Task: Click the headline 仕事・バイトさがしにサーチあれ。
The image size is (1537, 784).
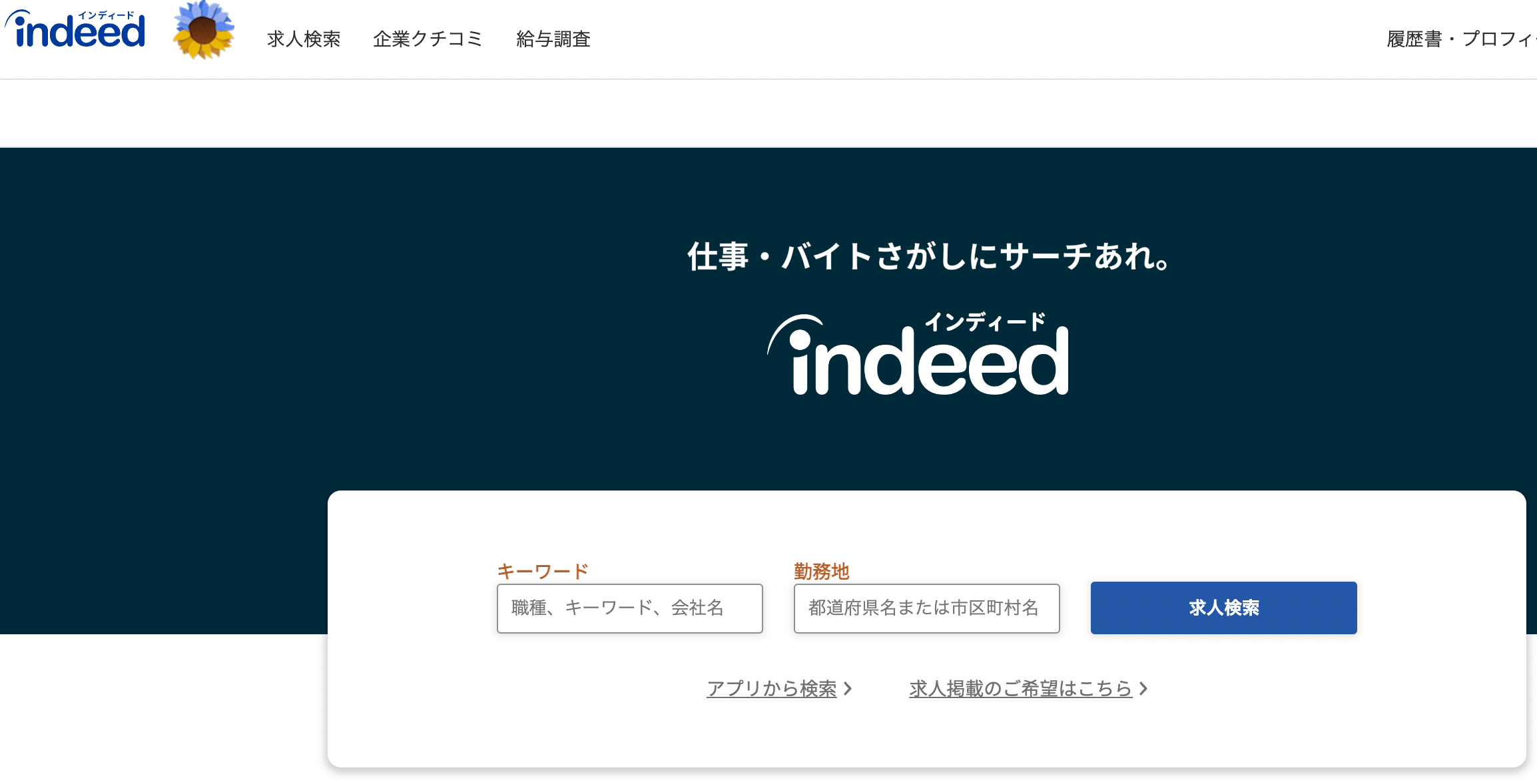Action: pyautogui.click(x=928, y=257)
